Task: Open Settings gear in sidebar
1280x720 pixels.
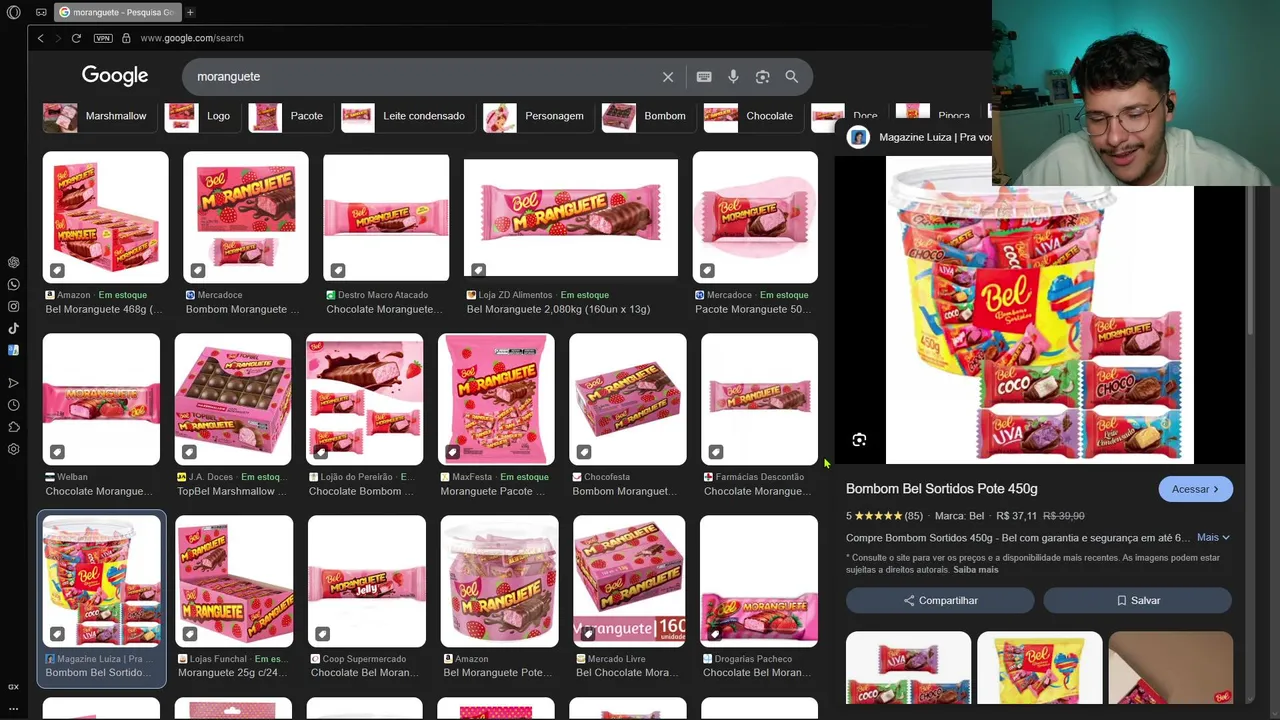Action: point(14,449)
